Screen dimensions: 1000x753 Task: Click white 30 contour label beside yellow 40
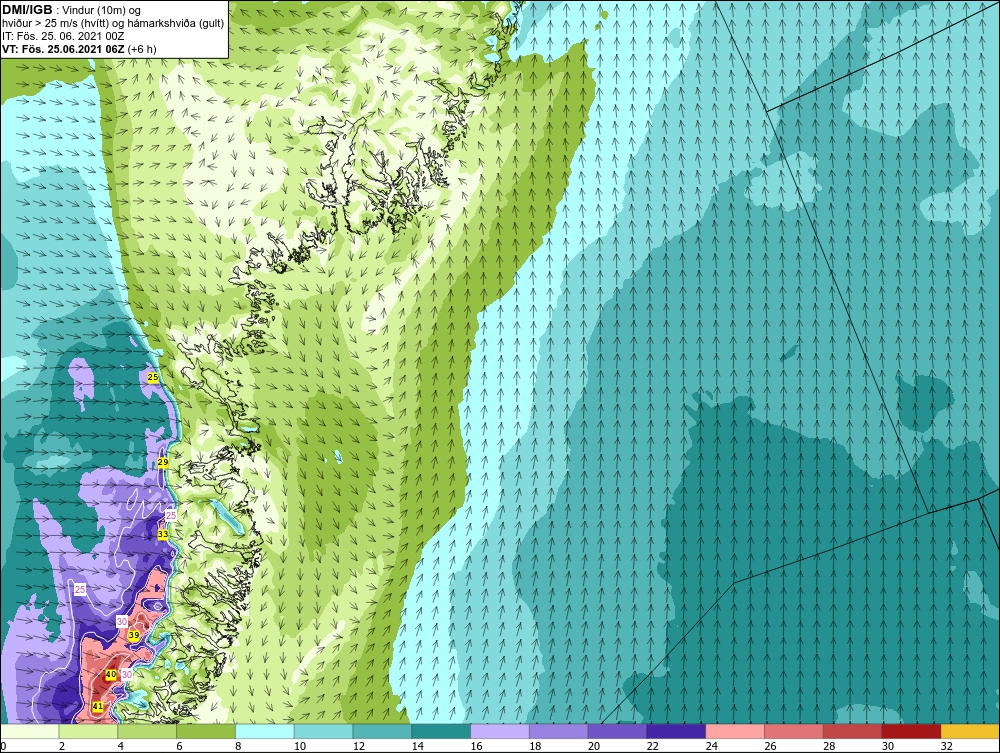point(126,675)
